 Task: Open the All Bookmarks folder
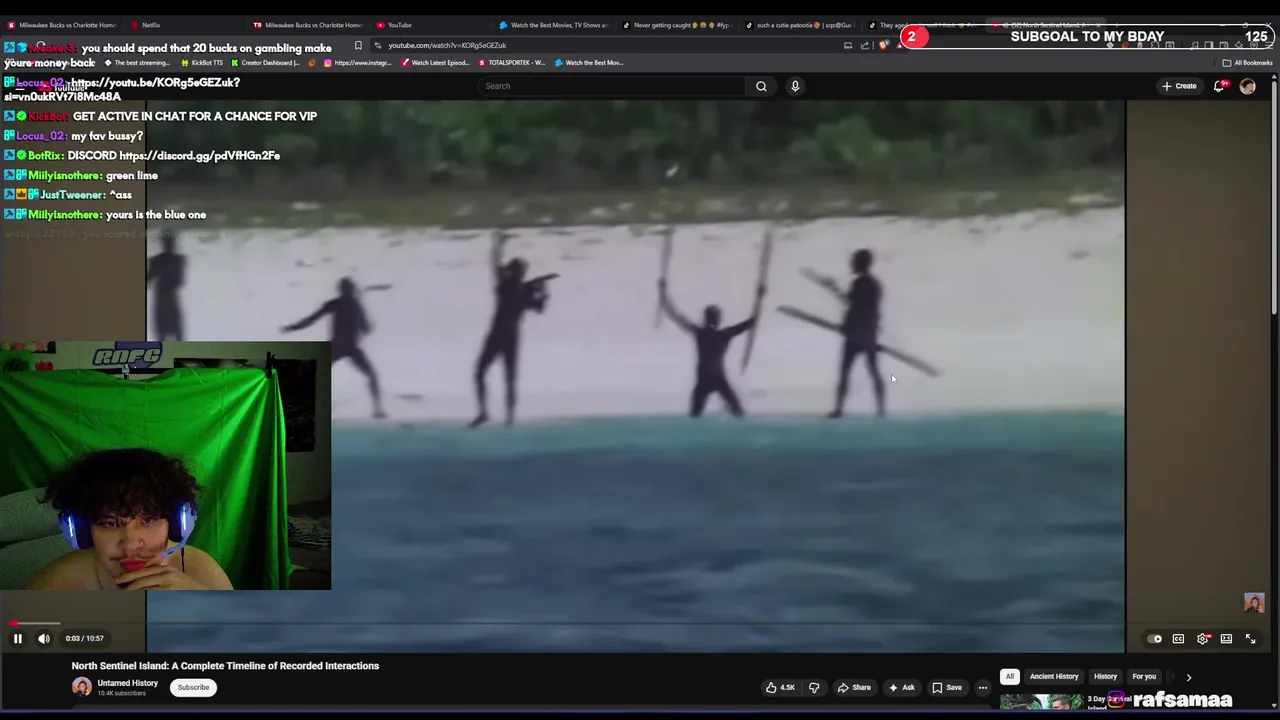pyautogui.click(x=1247, y=63)
